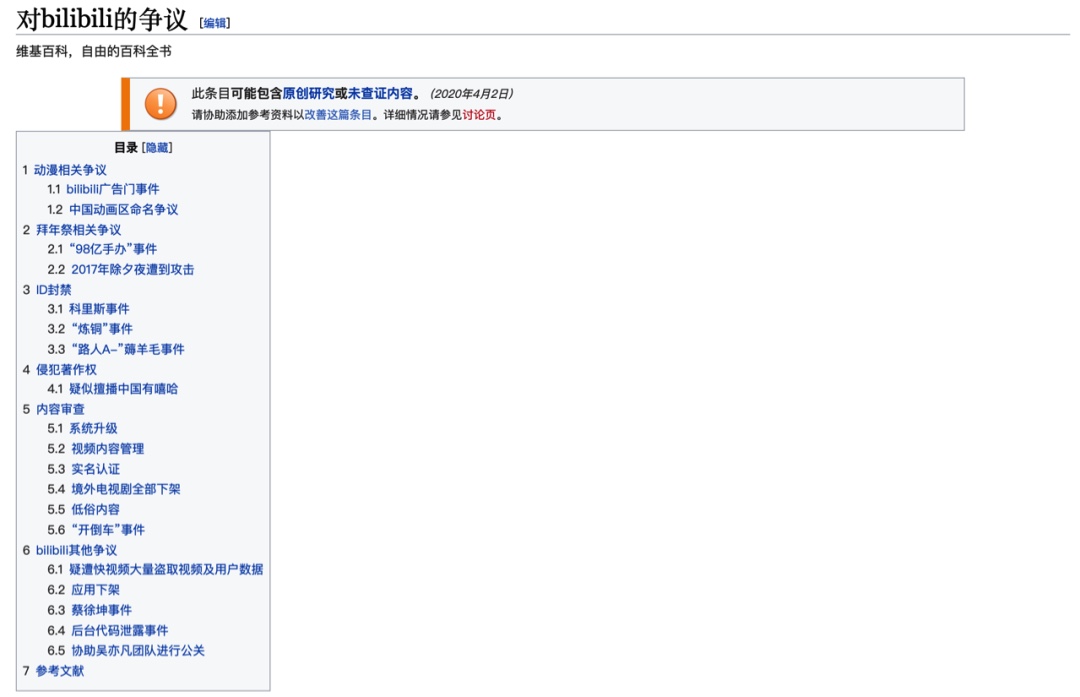This screenshot has width=1080, height=697.
Task: Click the 目录 contents heading
Action: point(126,147)
